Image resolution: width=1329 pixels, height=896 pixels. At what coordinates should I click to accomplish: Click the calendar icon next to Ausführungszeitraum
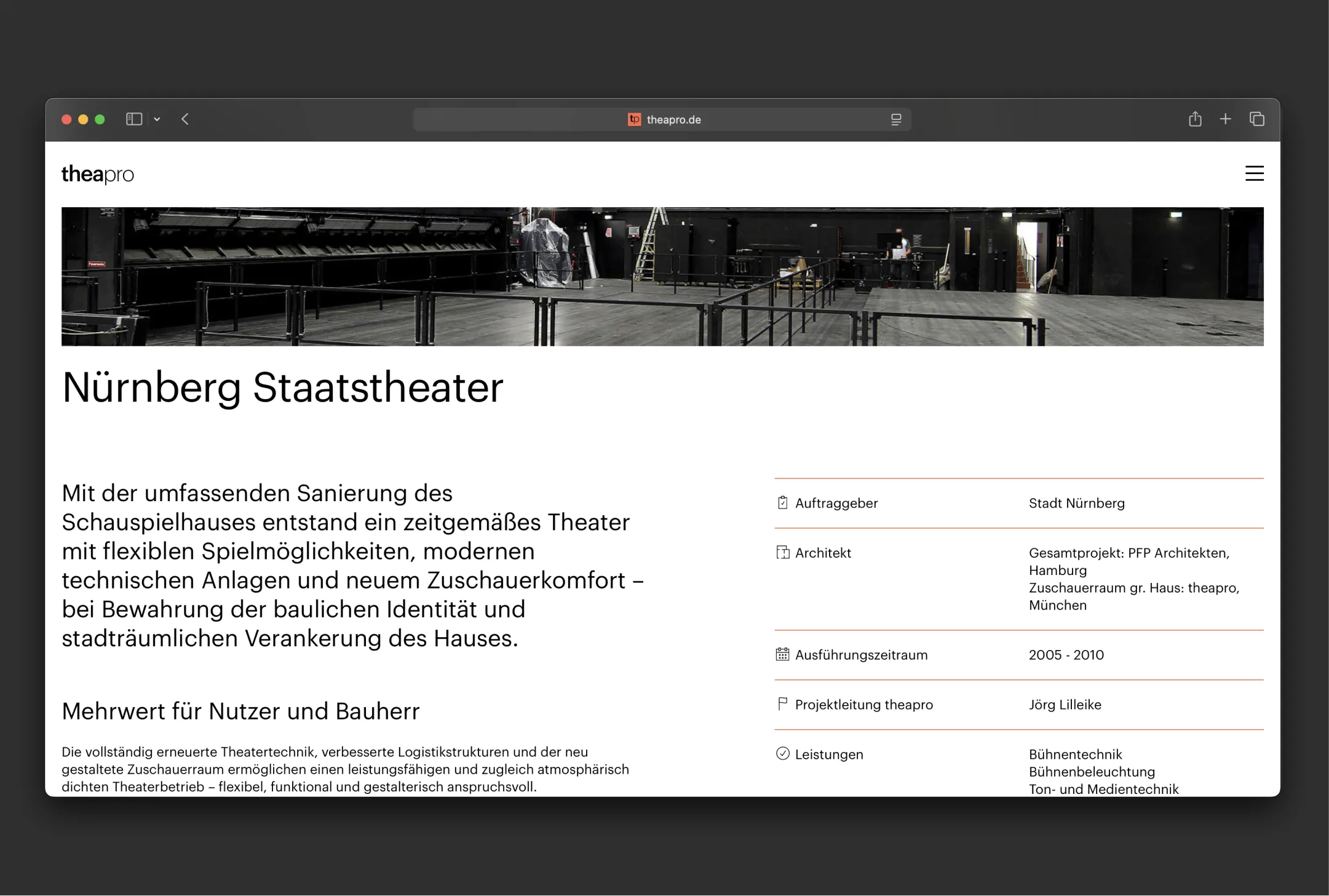(x=782, y=654)
